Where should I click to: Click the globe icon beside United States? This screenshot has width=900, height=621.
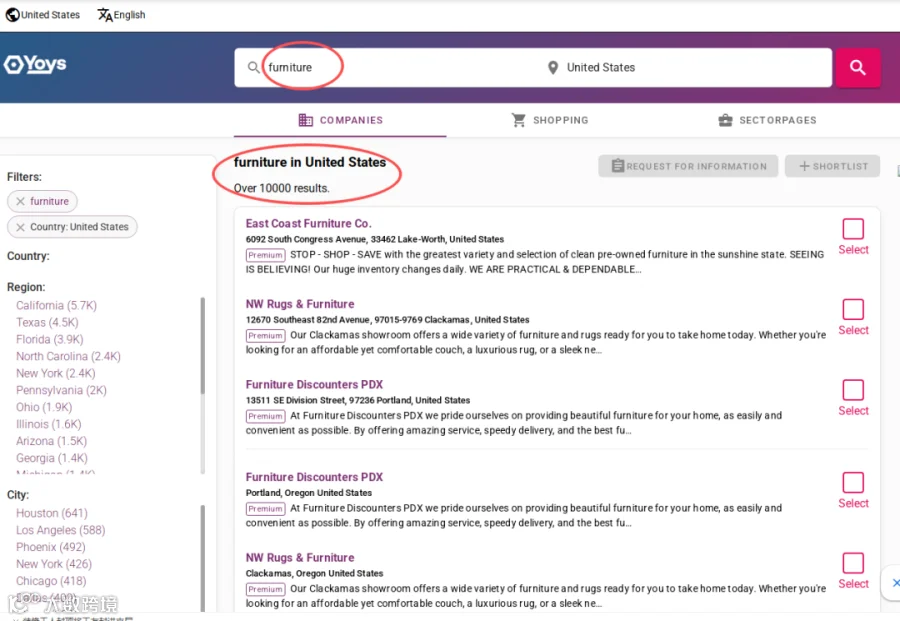click(x=13, y=15)
